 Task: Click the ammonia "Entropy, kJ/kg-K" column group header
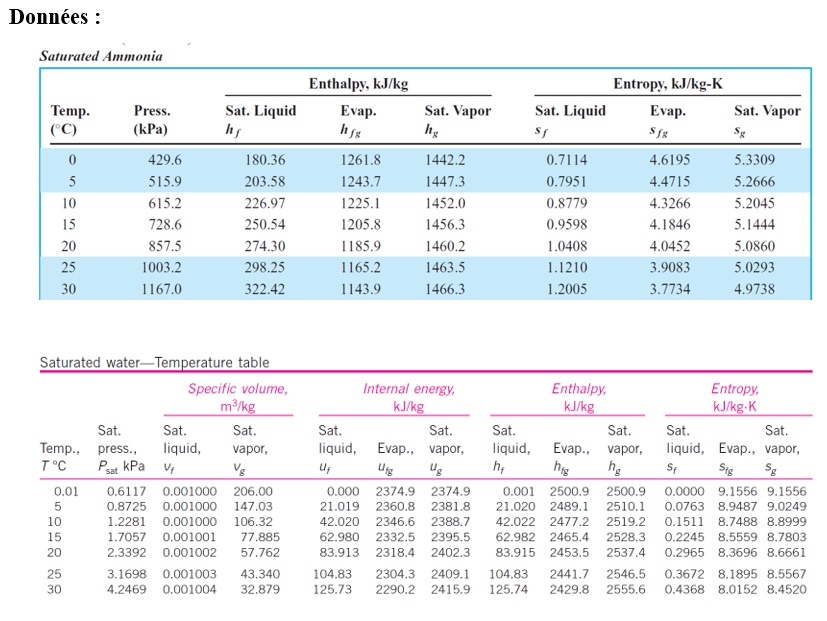click(x=667, y=84)
